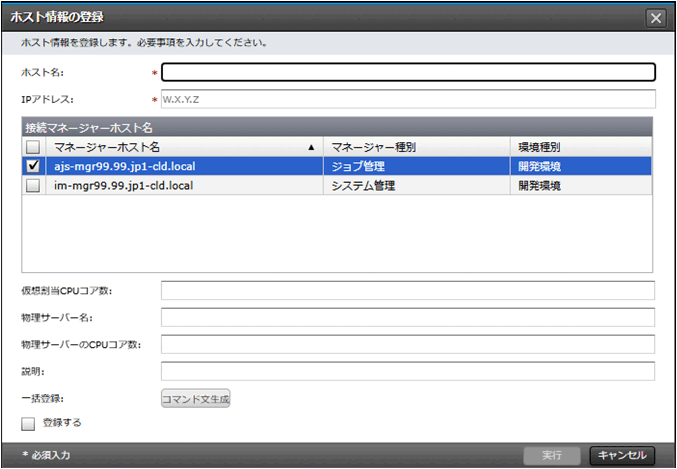Sort by マネージャーホスト名 column header
677x469 pixels.
coord(184,147)
